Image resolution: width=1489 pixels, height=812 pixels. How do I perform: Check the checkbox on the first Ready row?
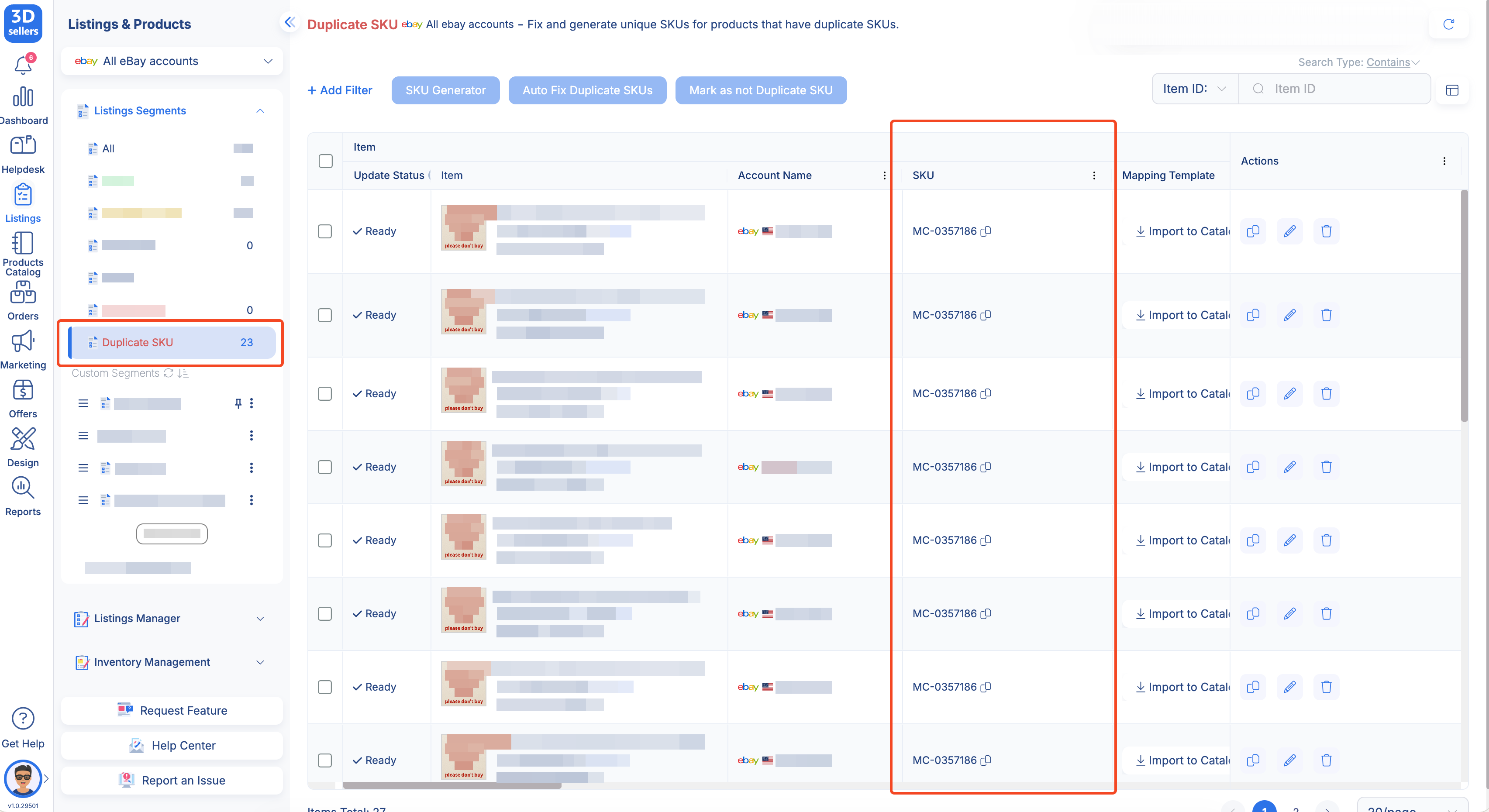tap(325, 231)
